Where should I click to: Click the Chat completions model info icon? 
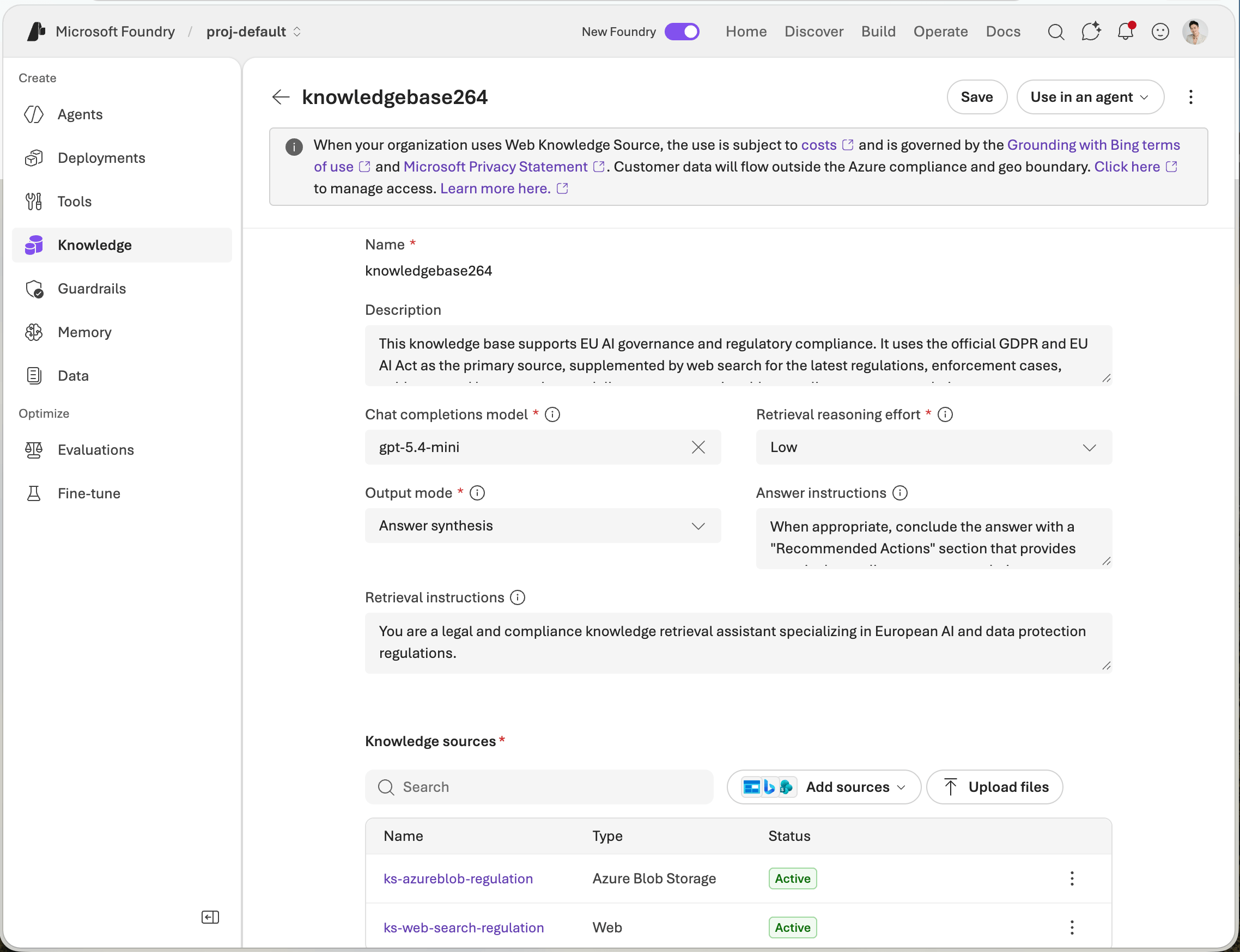(x=552, y=415)
